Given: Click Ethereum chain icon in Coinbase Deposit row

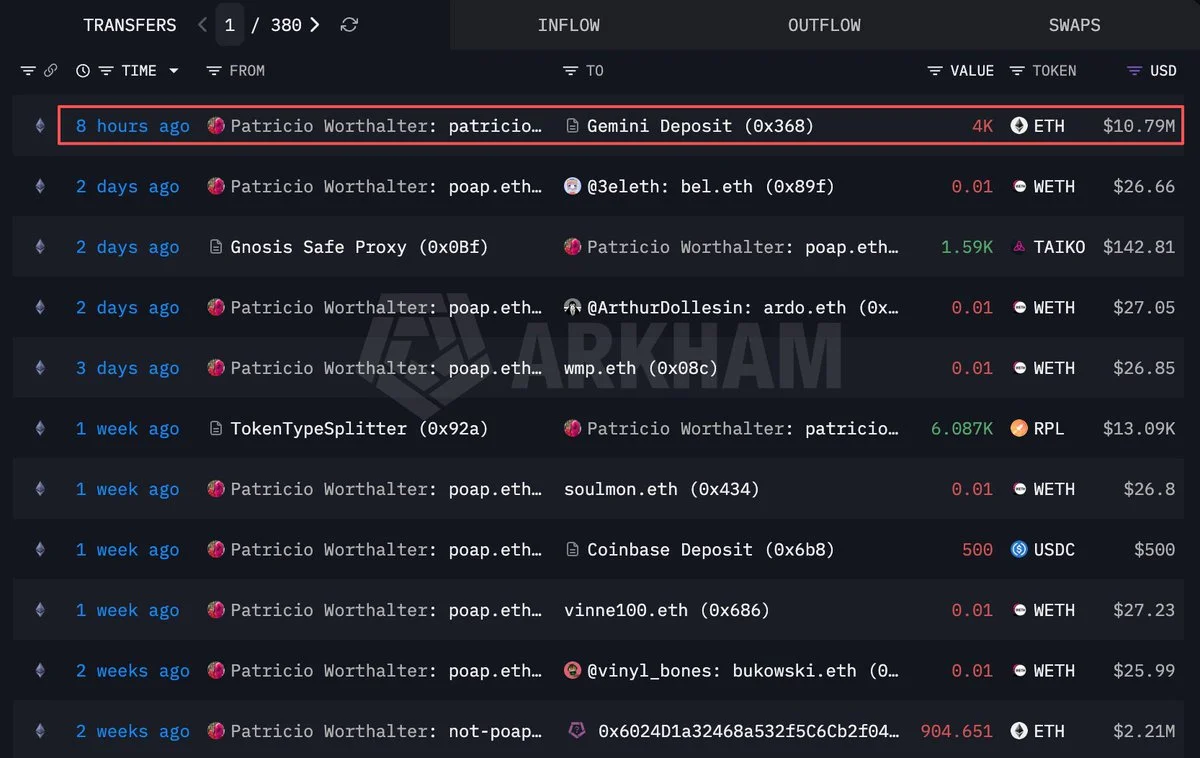Looking at the screenshot, I should coord(40,549).
